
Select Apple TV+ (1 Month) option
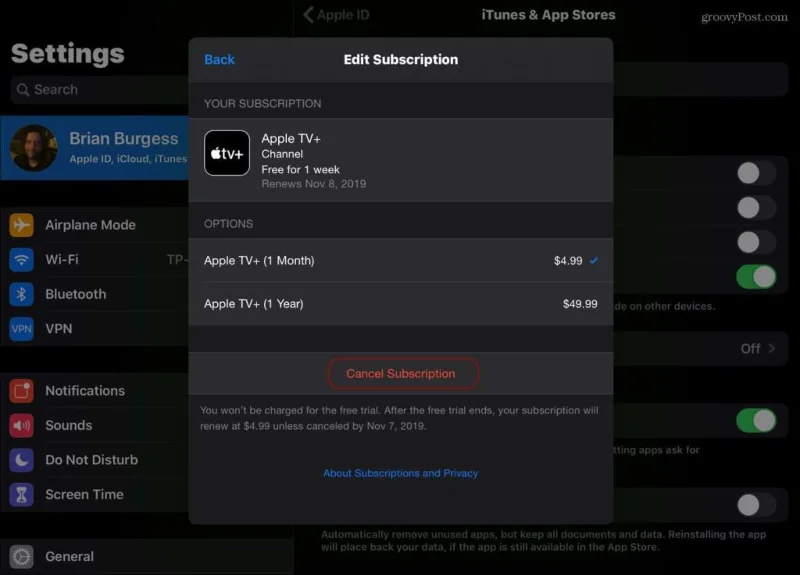pos(401,261)
